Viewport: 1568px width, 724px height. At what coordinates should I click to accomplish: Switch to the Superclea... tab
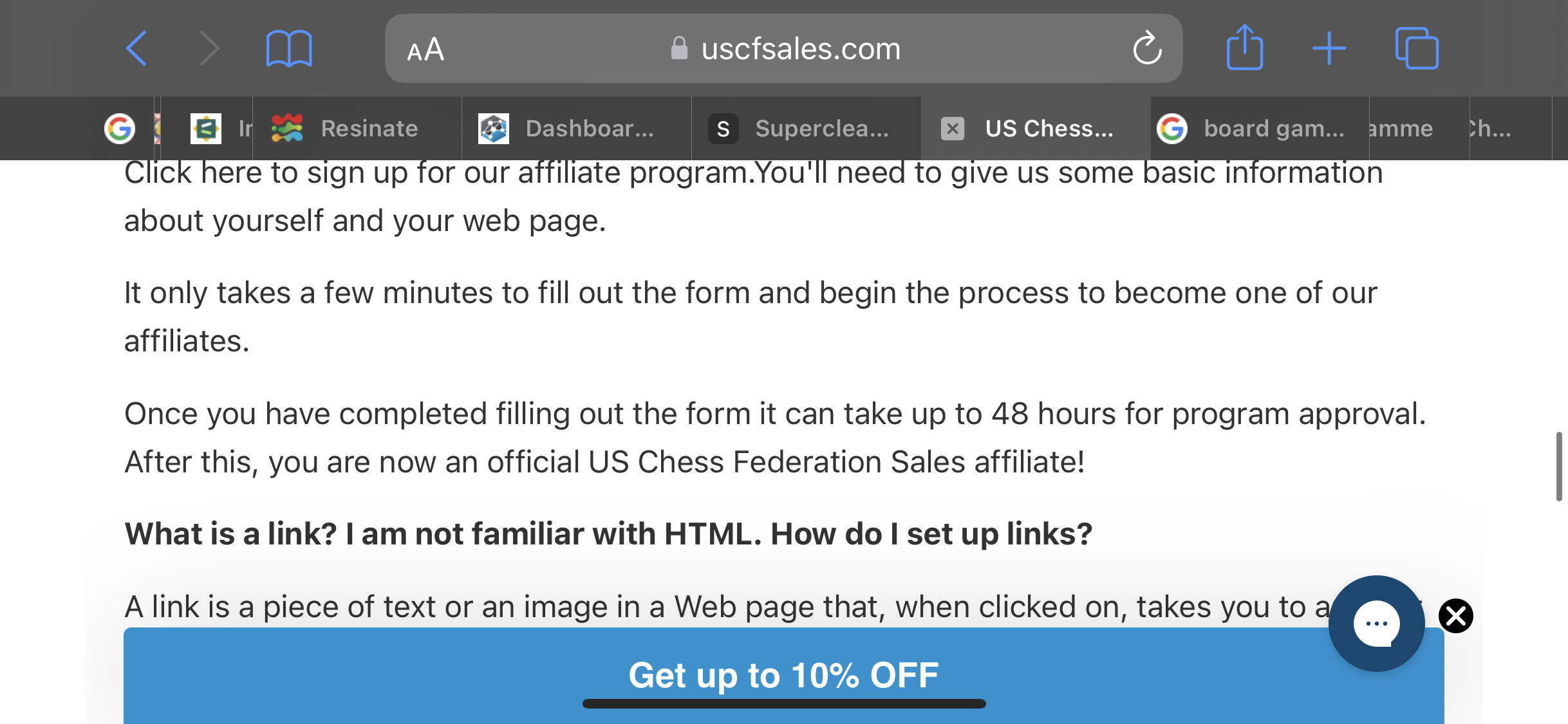[x=807, y=128]
